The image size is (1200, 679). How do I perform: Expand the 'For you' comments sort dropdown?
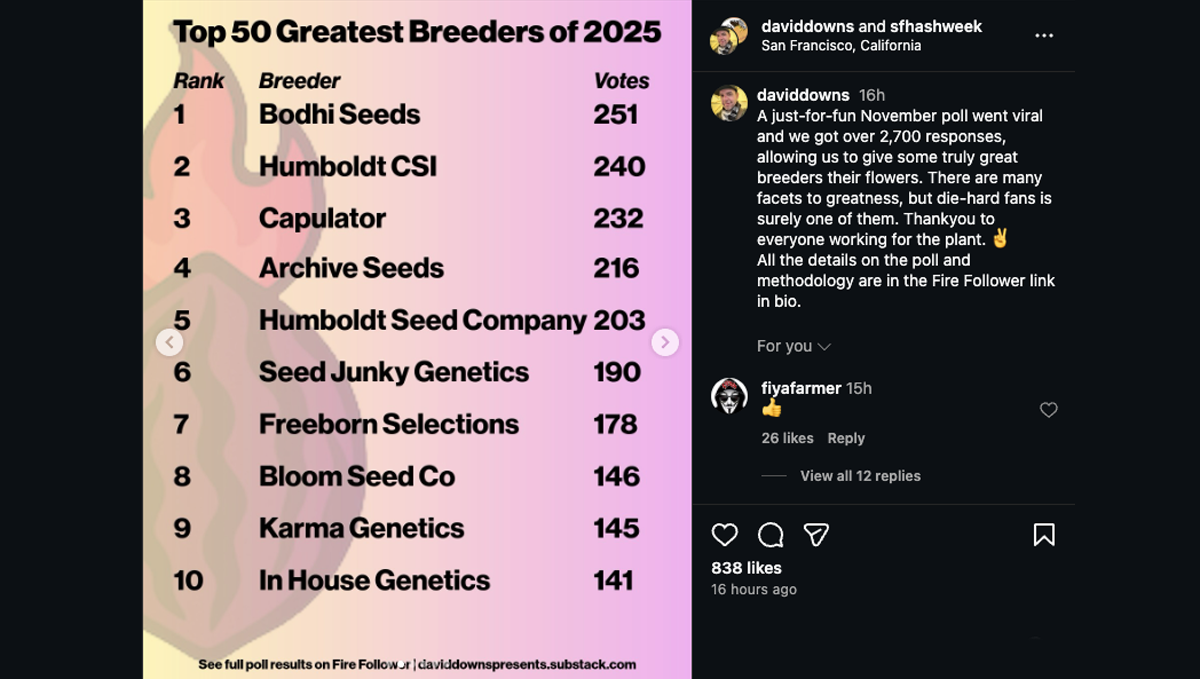click(794, 346)
